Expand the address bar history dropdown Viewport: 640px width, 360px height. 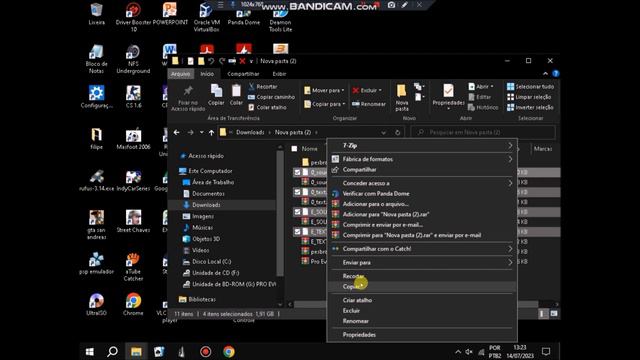383,132
